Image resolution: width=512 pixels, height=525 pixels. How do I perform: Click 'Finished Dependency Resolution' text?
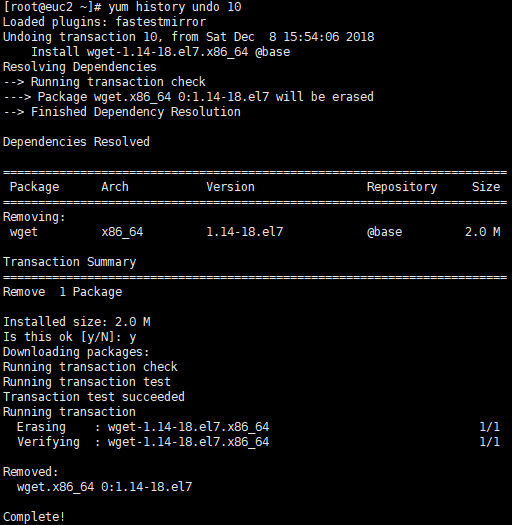pyautogui.click(x=136, y=112)
